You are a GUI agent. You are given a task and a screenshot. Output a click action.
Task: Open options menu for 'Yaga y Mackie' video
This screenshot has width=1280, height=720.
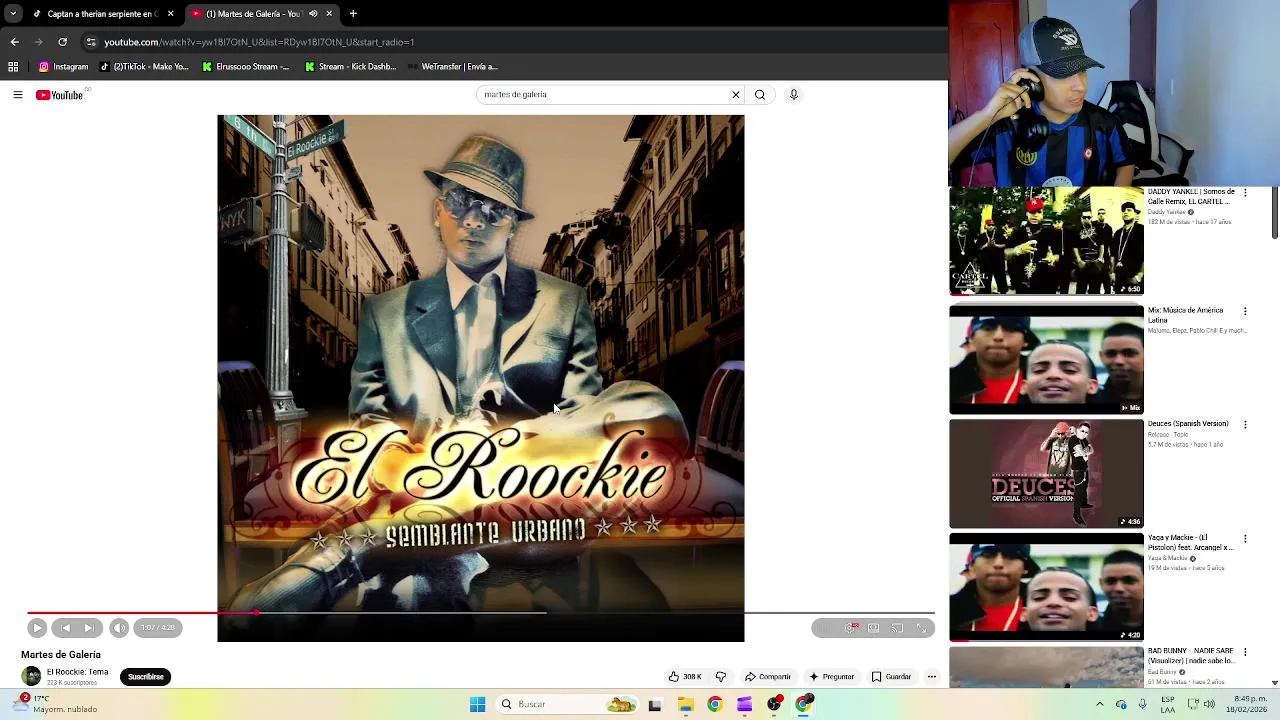(1245, 539)
